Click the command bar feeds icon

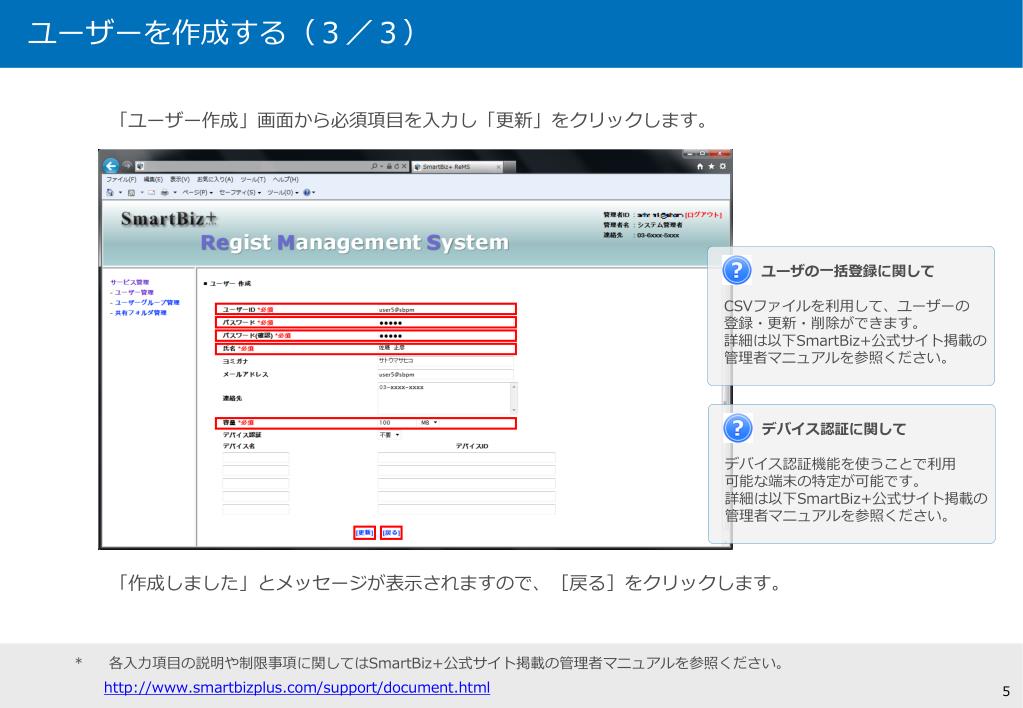tap(131, 192)
